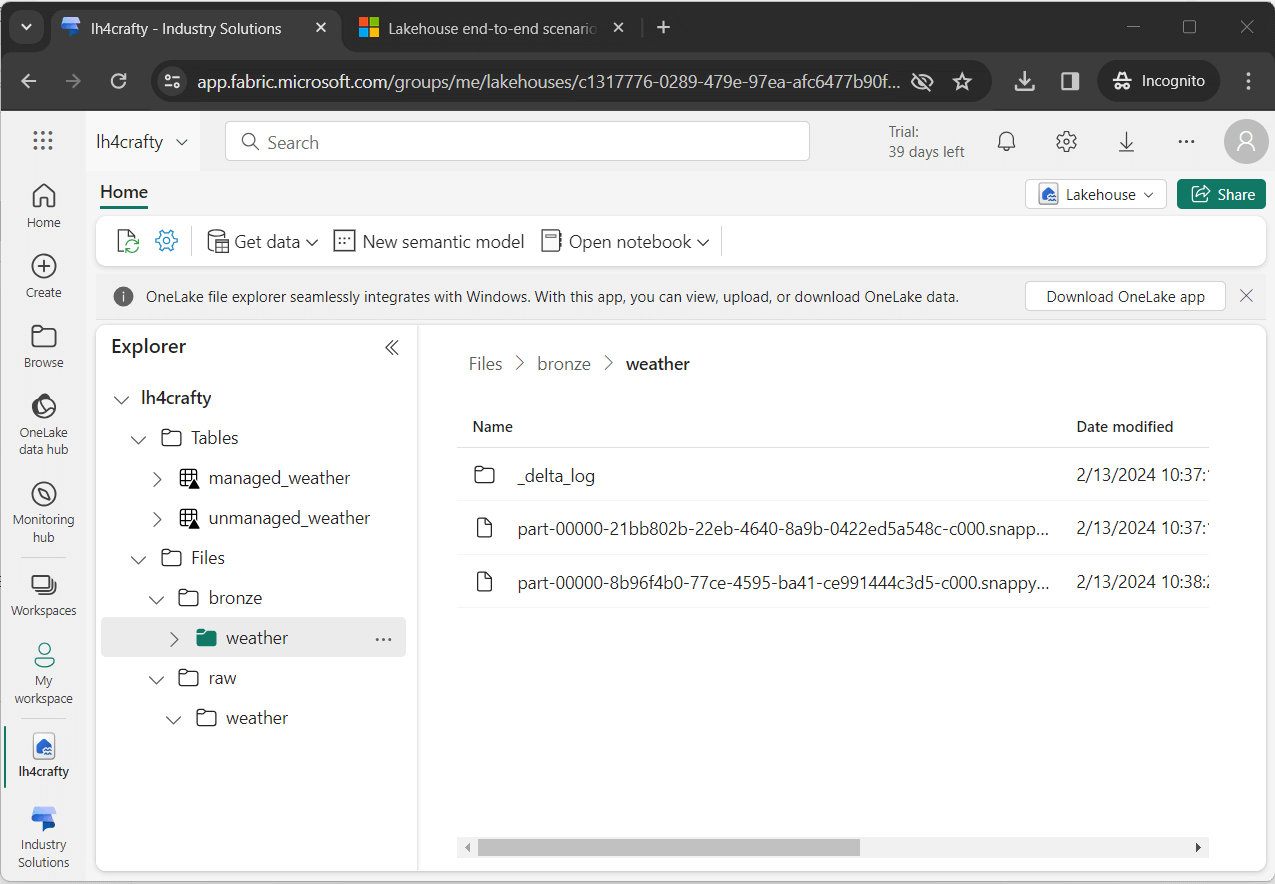The height and width of the screenshot is (884, 1275).
Task: Click the Search input box
Action: (x=517, y=142)
